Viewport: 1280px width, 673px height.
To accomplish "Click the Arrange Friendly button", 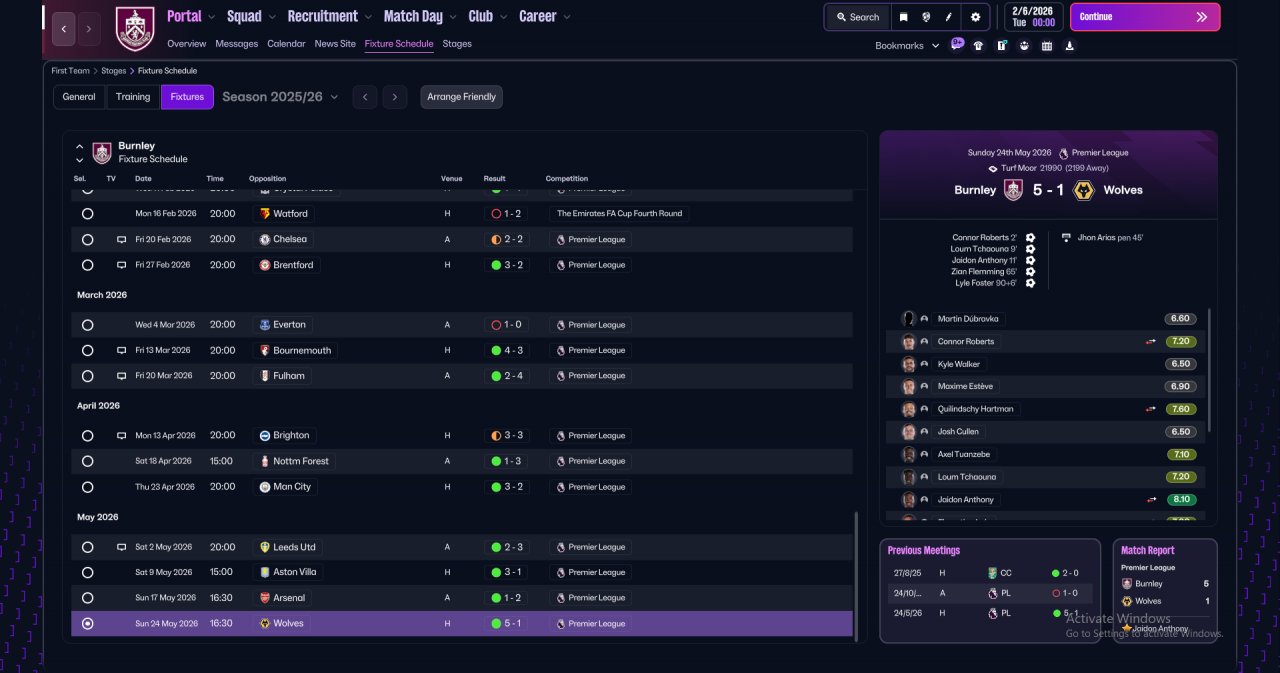I will coord(461,97).
